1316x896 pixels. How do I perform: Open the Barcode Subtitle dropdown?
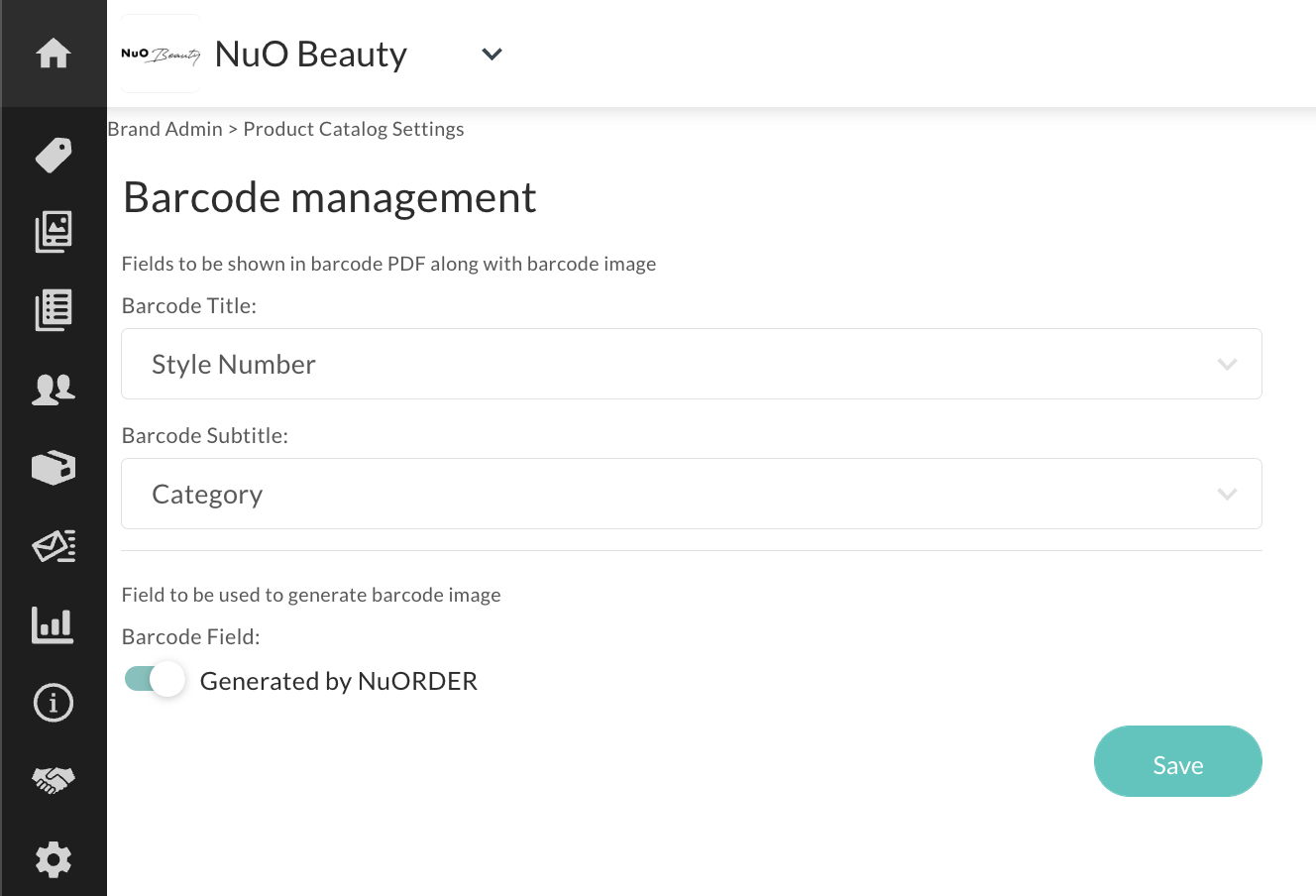[x=691, y=494]
